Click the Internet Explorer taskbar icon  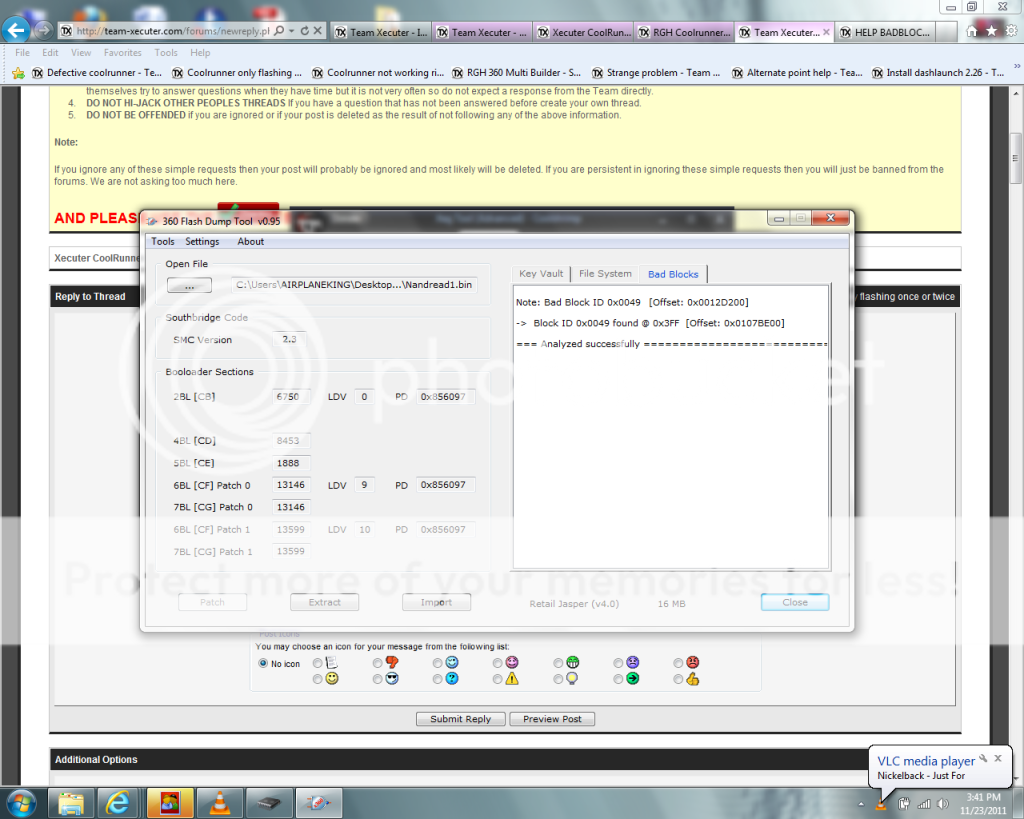[x=118, y=802]
